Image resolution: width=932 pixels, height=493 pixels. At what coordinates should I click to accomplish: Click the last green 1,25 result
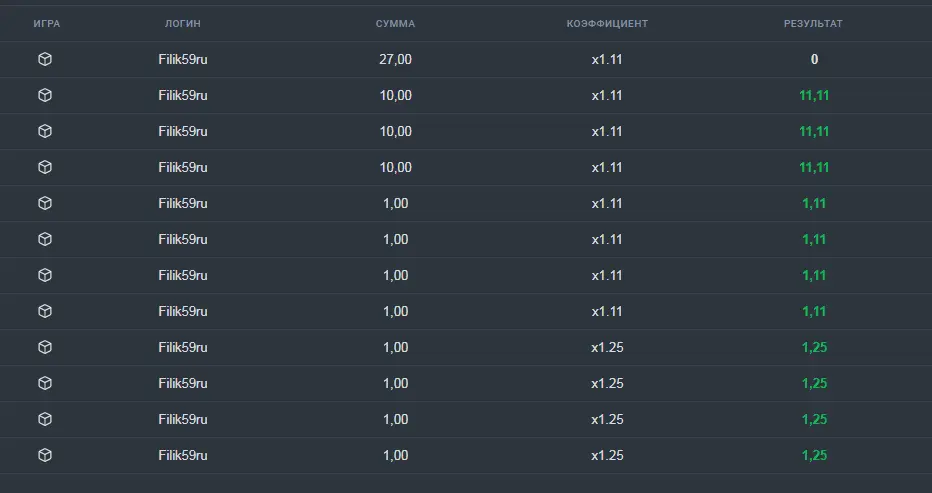point(814,456)
